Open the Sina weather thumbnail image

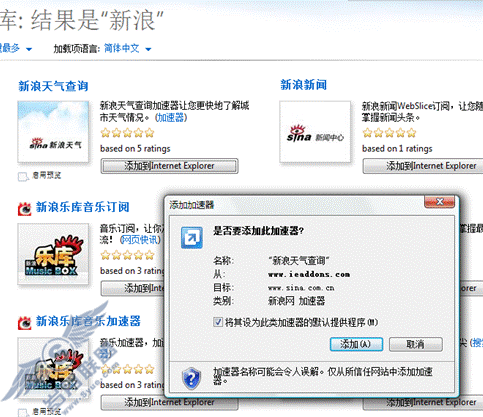coord(53,131)
